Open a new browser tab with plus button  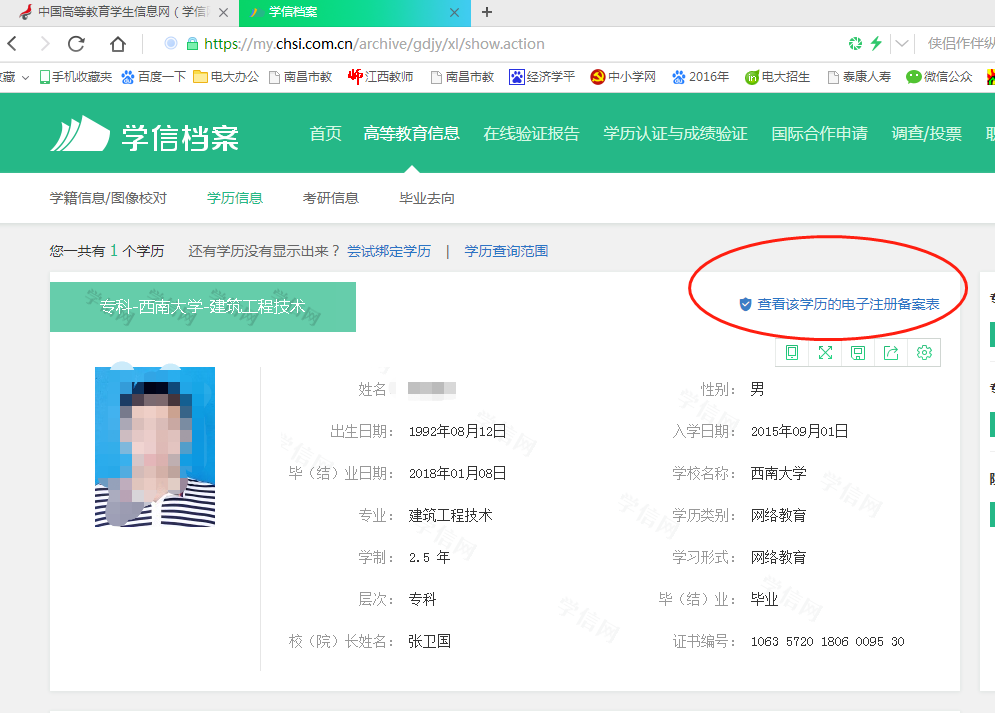[487, 12]
